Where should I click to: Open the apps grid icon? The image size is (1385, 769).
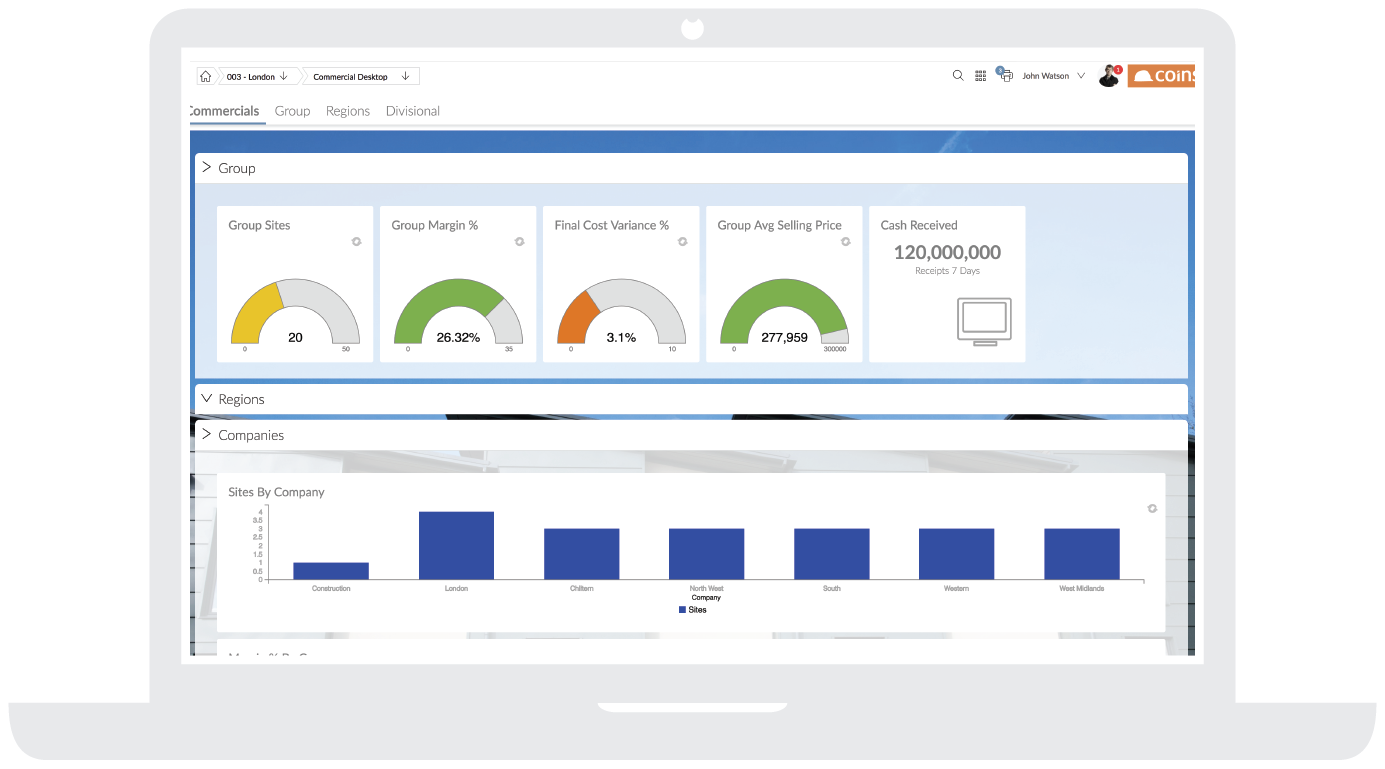pyautogui.click(x=981, y=76)
